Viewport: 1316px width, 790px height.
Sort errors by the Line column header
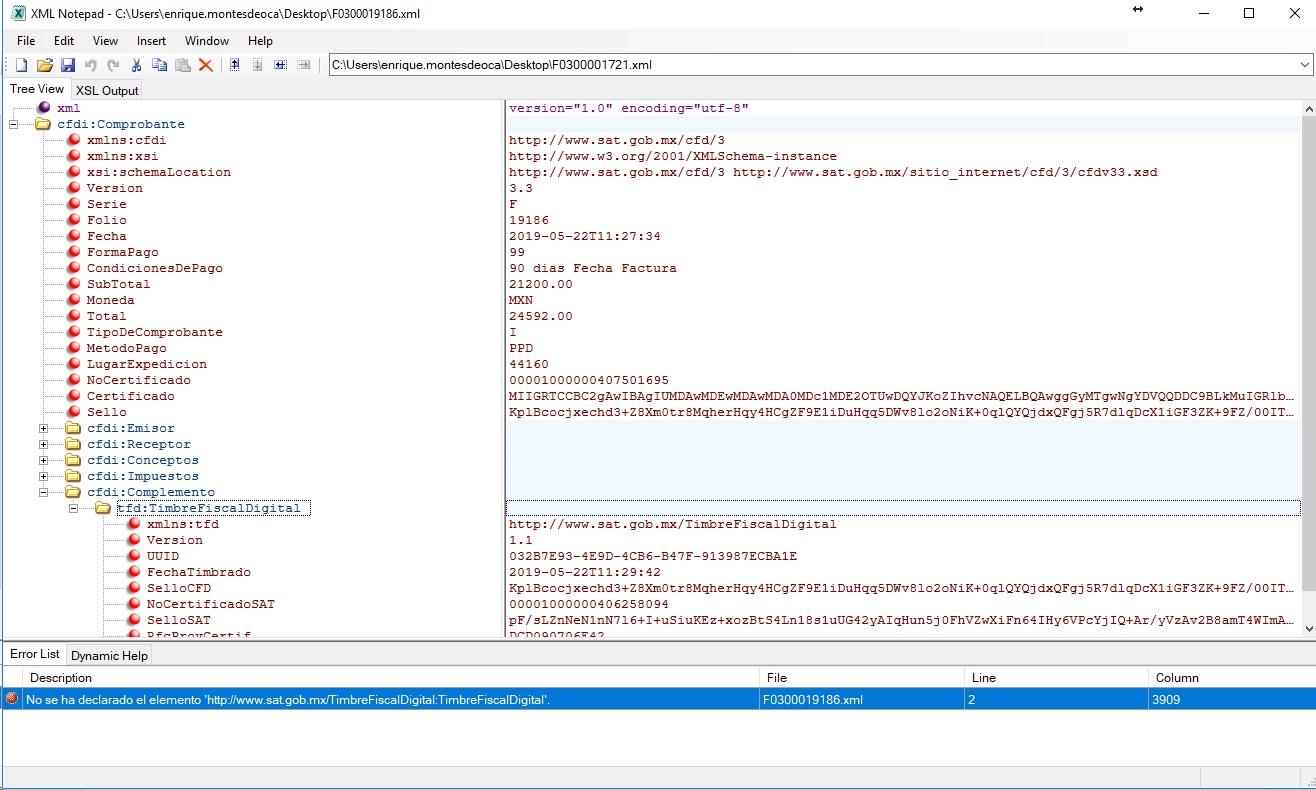point(1058,677)
